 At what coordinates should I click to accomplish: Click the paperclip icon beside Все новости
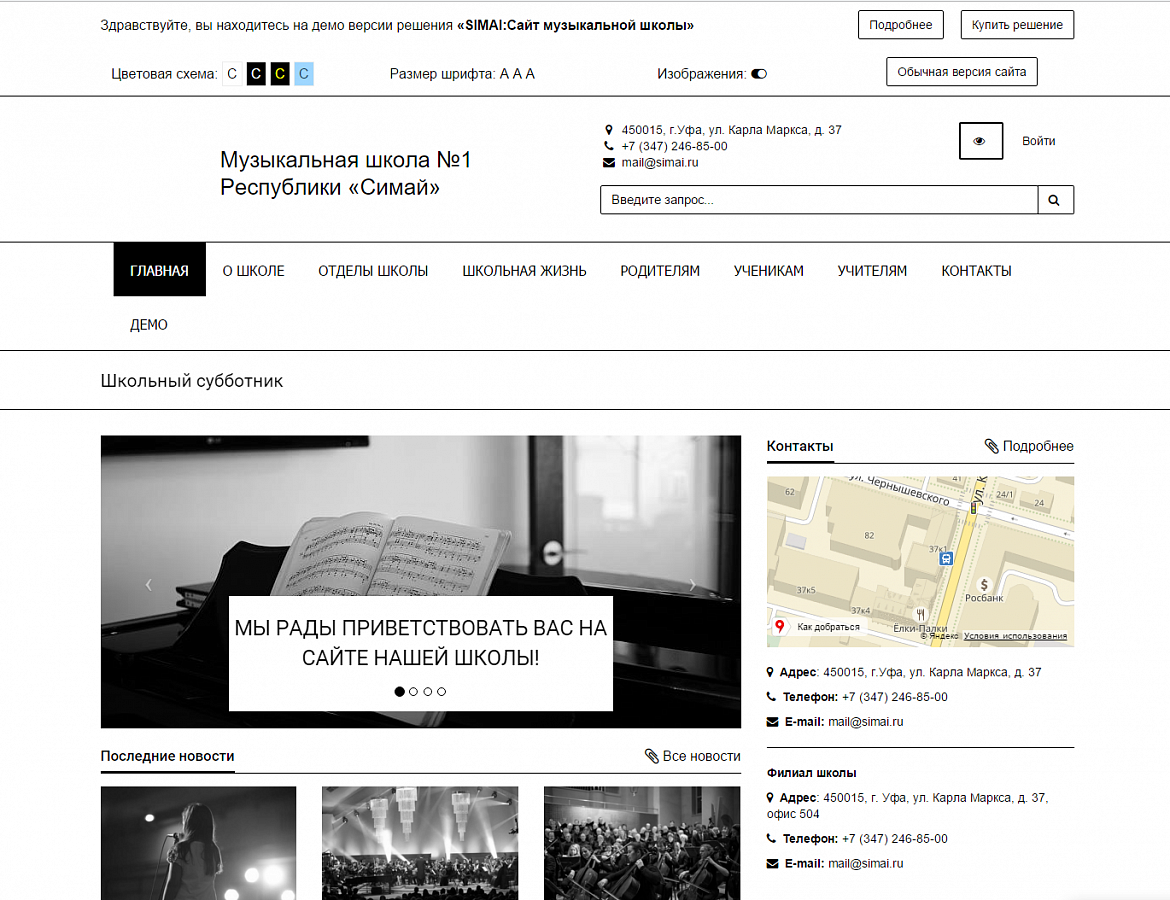651,756
